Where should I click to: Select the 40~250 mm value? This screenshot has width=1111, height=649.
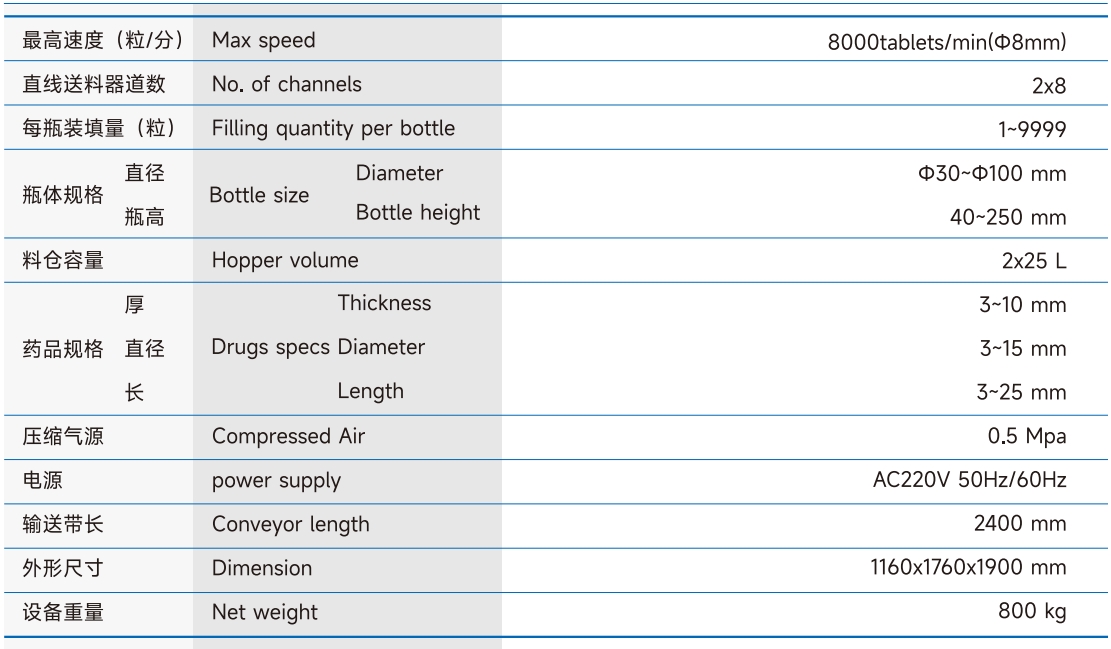[x=1008, y=217]
